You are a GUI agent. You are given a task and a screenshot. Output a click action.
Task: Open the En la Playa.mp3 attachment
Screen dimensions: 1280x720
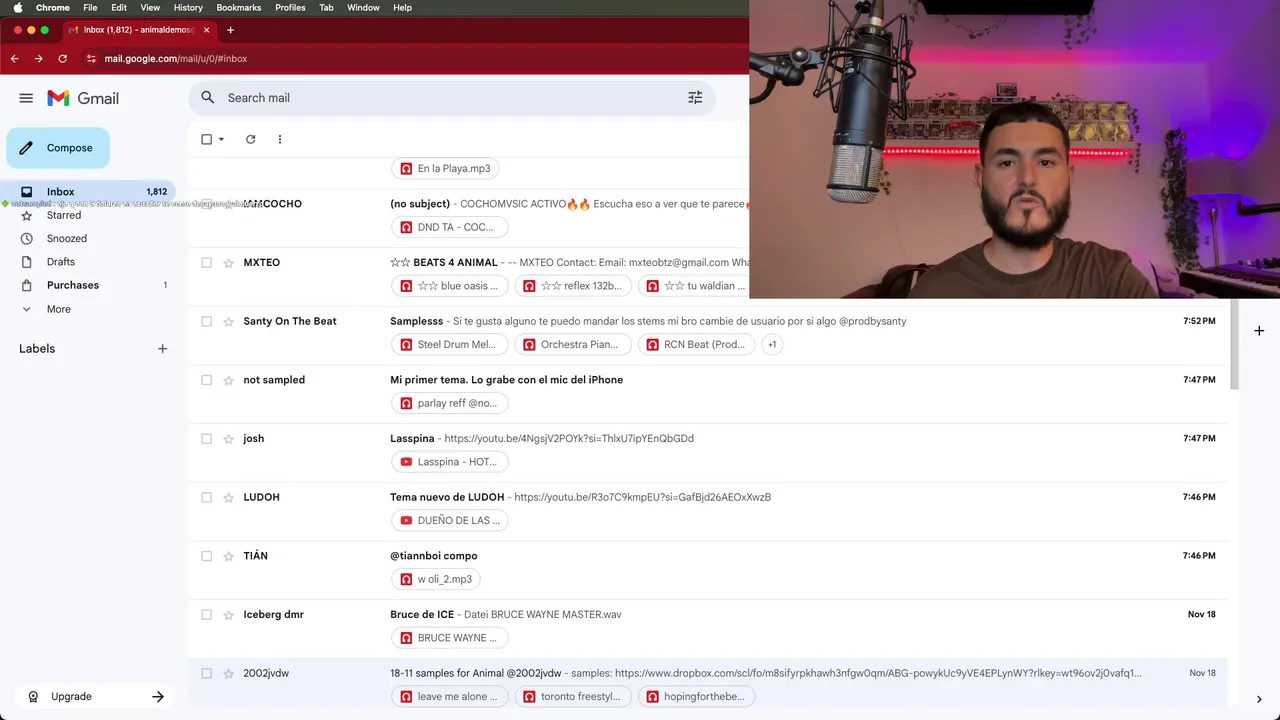coord(446,169)
